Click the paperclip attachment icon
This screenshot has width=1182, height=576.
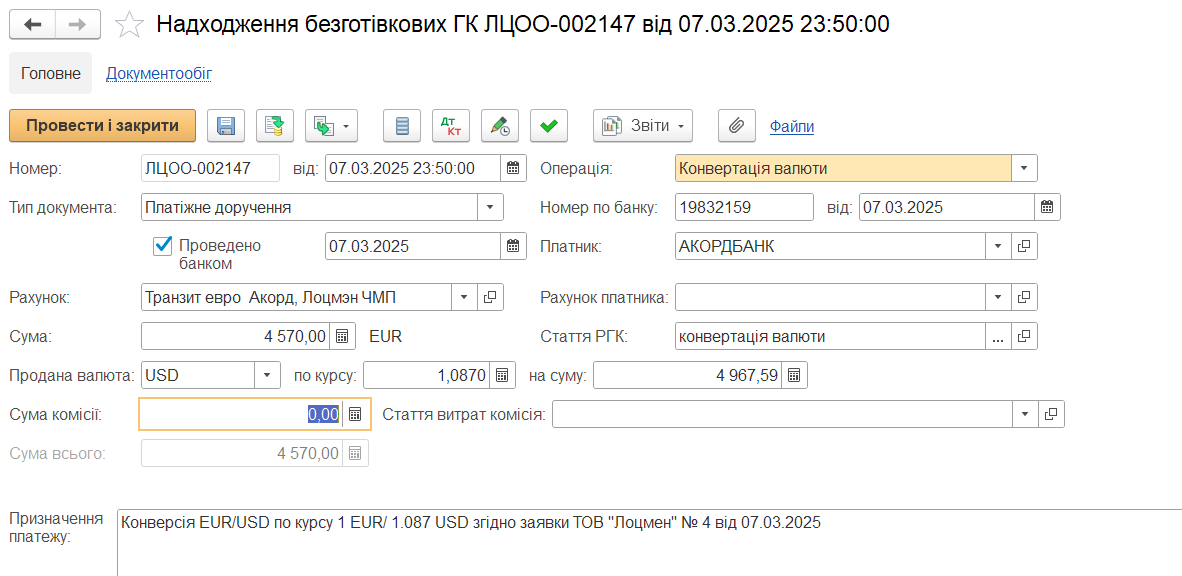tap(736, 126)
